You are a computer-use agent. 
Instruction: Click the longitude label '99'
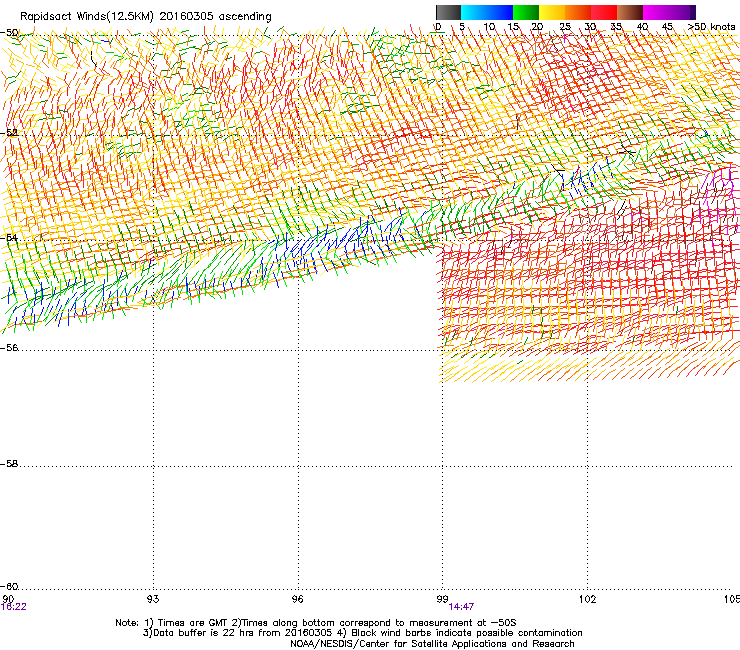coord(442,599)
